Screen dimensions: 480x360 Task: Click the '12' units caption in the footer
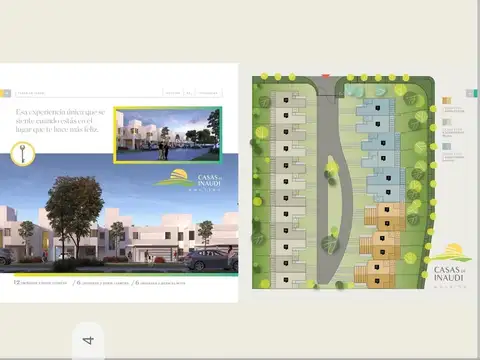click(40, 283)
